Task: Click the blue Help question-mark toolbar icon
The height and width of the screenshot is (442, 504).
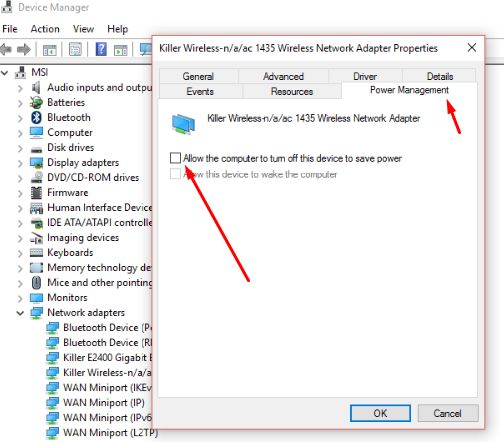Action: pos(101,49)
